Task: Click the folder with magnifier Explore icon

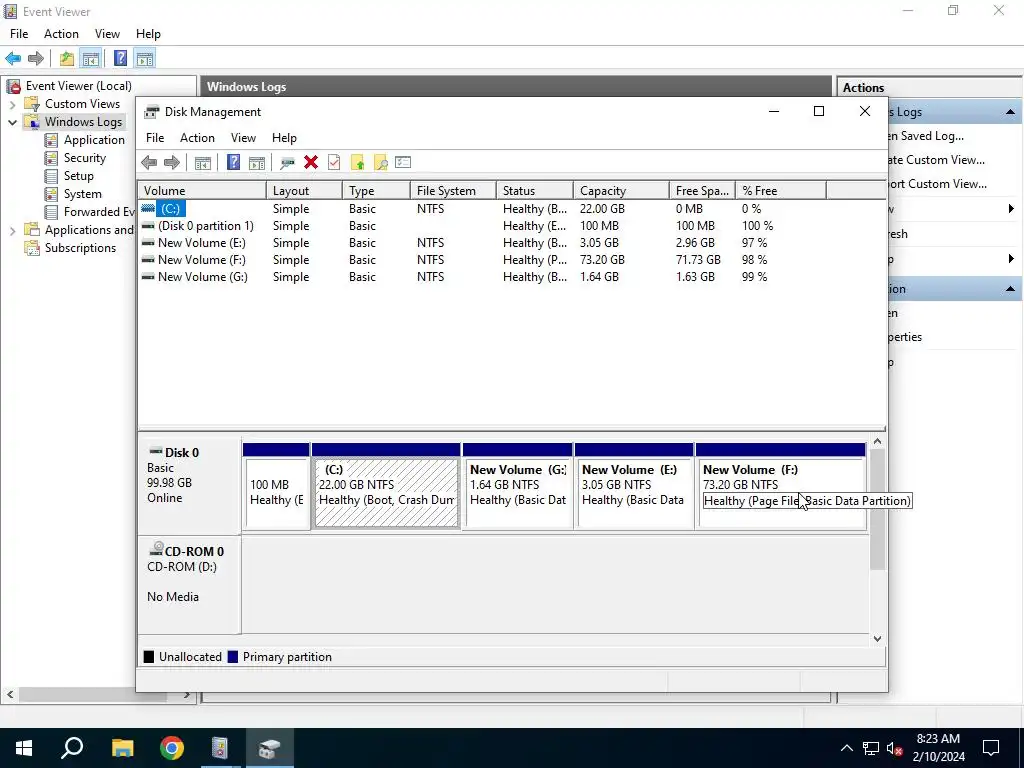Action: (381, 163)
